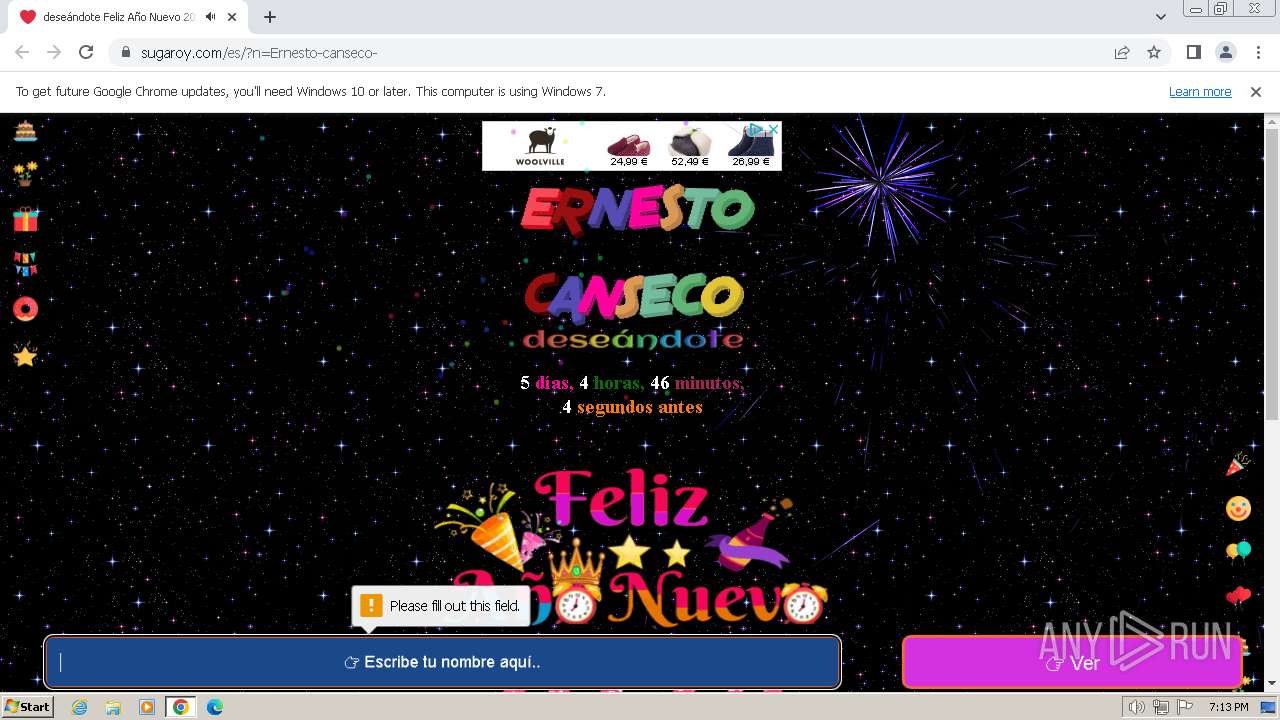
Task: Close the Feliz Año Nuevo tab
Action: [232, 17]
